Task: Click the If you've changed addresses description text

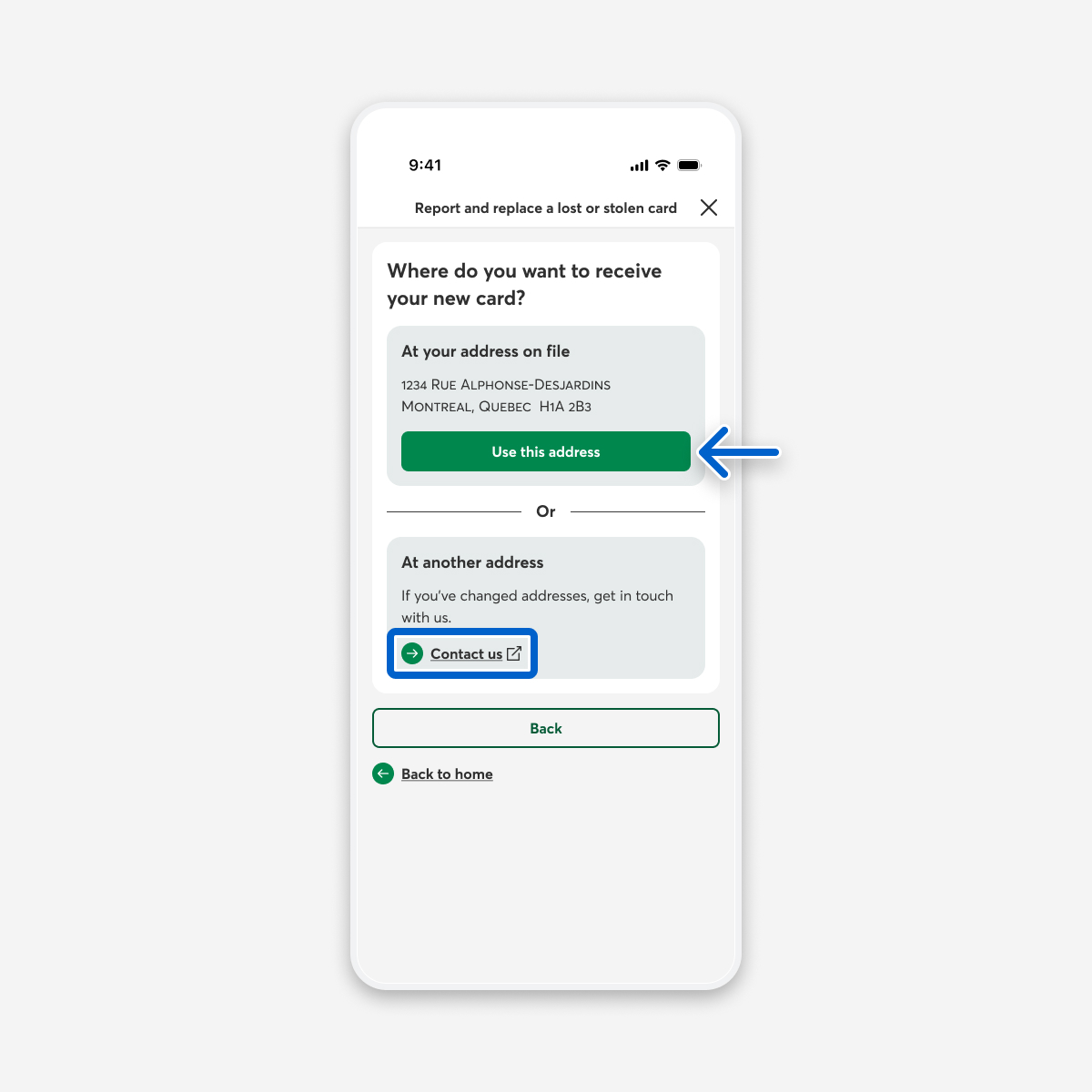Action: [537, 606]
